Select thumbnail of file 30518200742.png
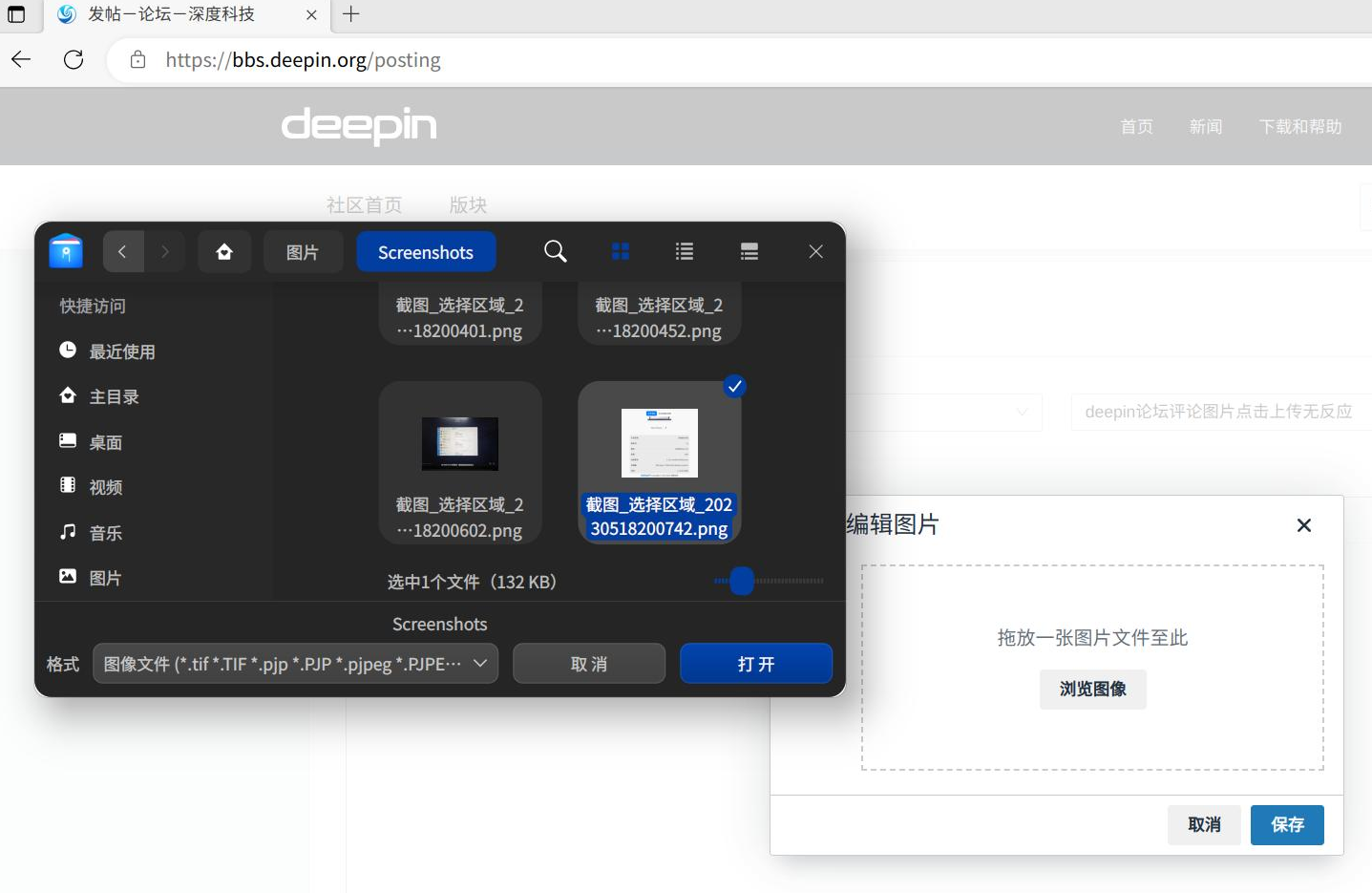 pyautogui.click(x=660, y=443)
